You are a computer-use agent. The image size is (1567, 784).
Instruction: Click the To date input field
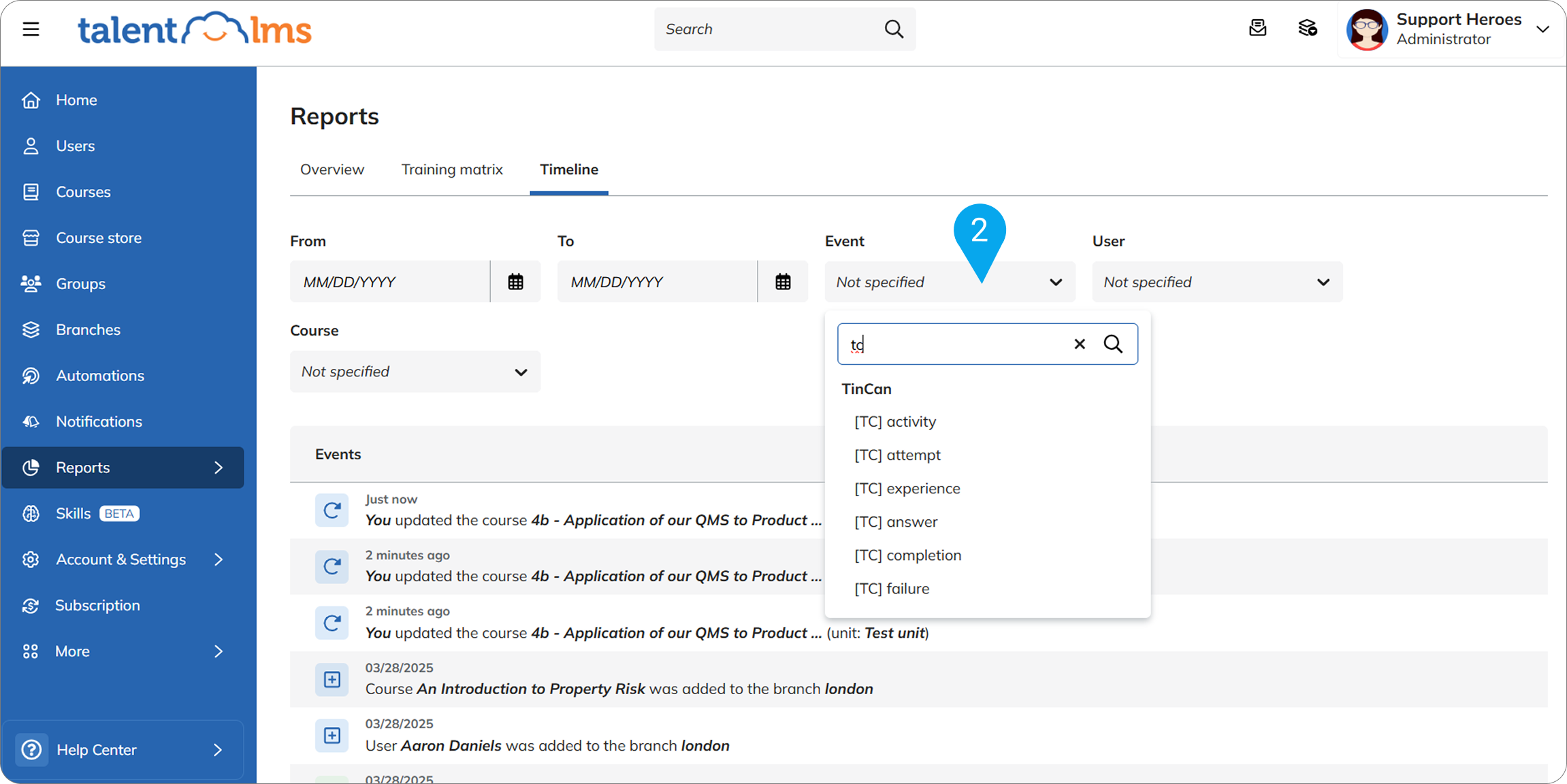coord(658,282)
